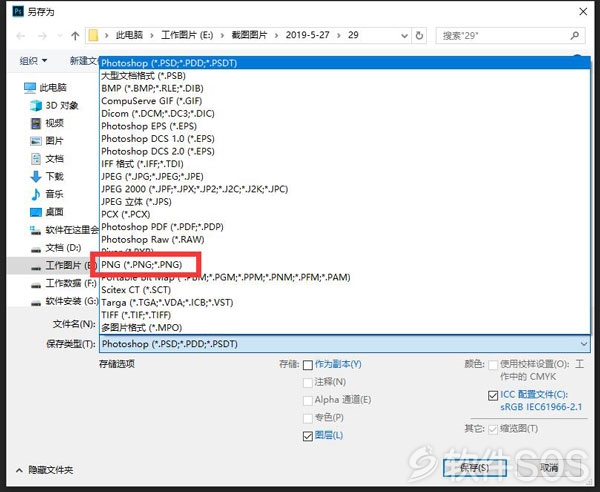The height and width of the screenshot is (492, 600).
Task: Choose PNG (*.PNG) format option
Action: (345, 264)
